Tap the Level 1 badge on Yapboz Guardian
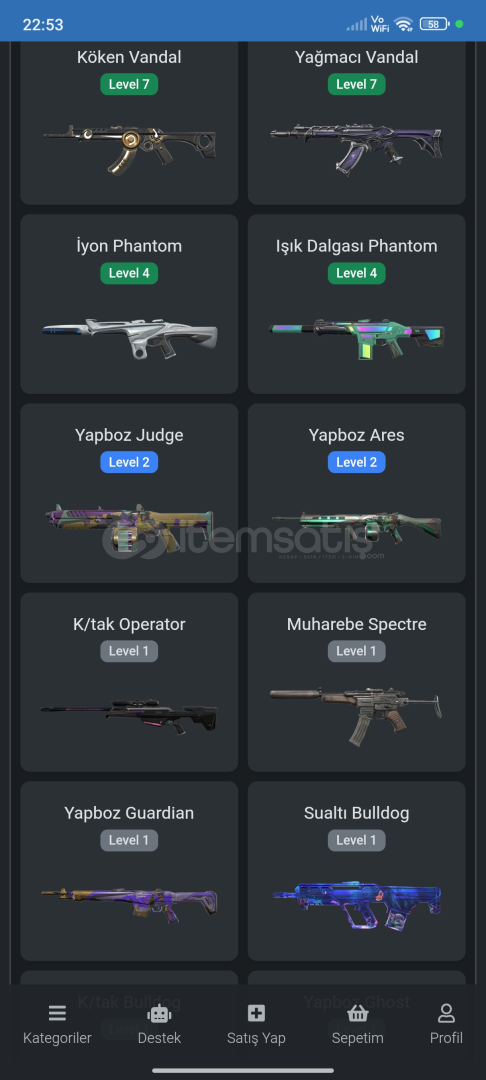Image resolution: width=486 pixels, height=1080 pixels. point(129,840)
